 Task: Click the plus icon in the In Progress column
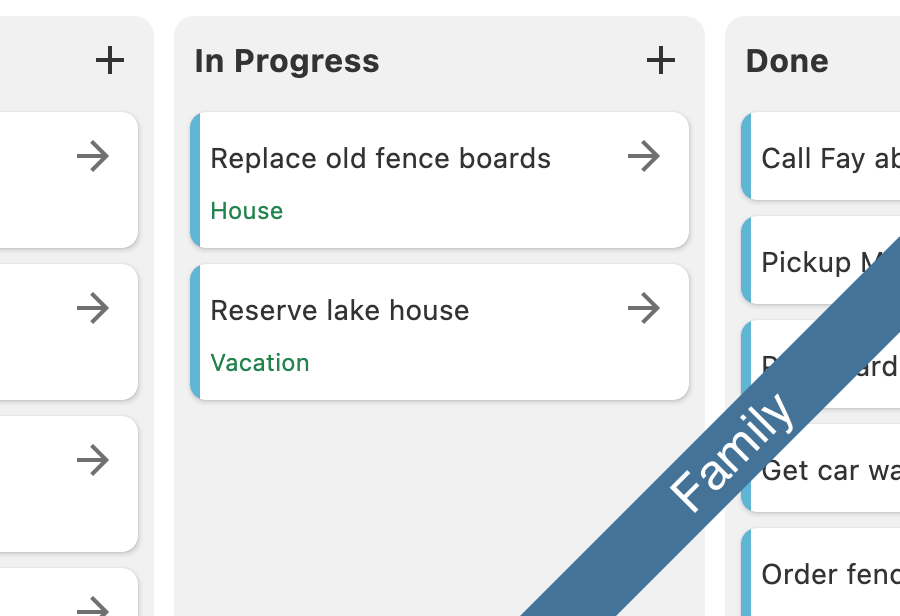point(660,60)
